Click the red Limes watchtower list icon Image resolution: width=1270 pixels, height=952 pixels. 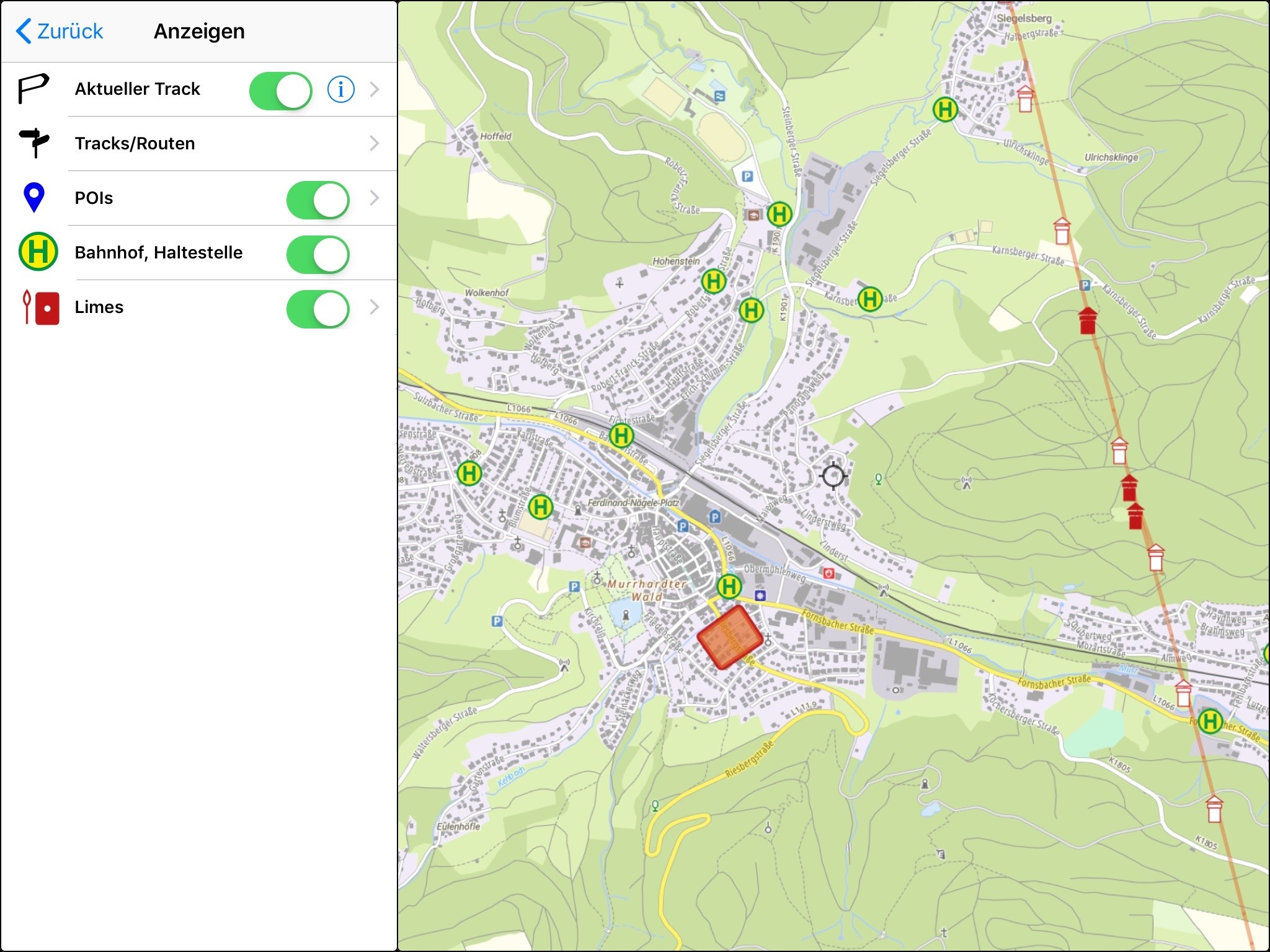41,307
